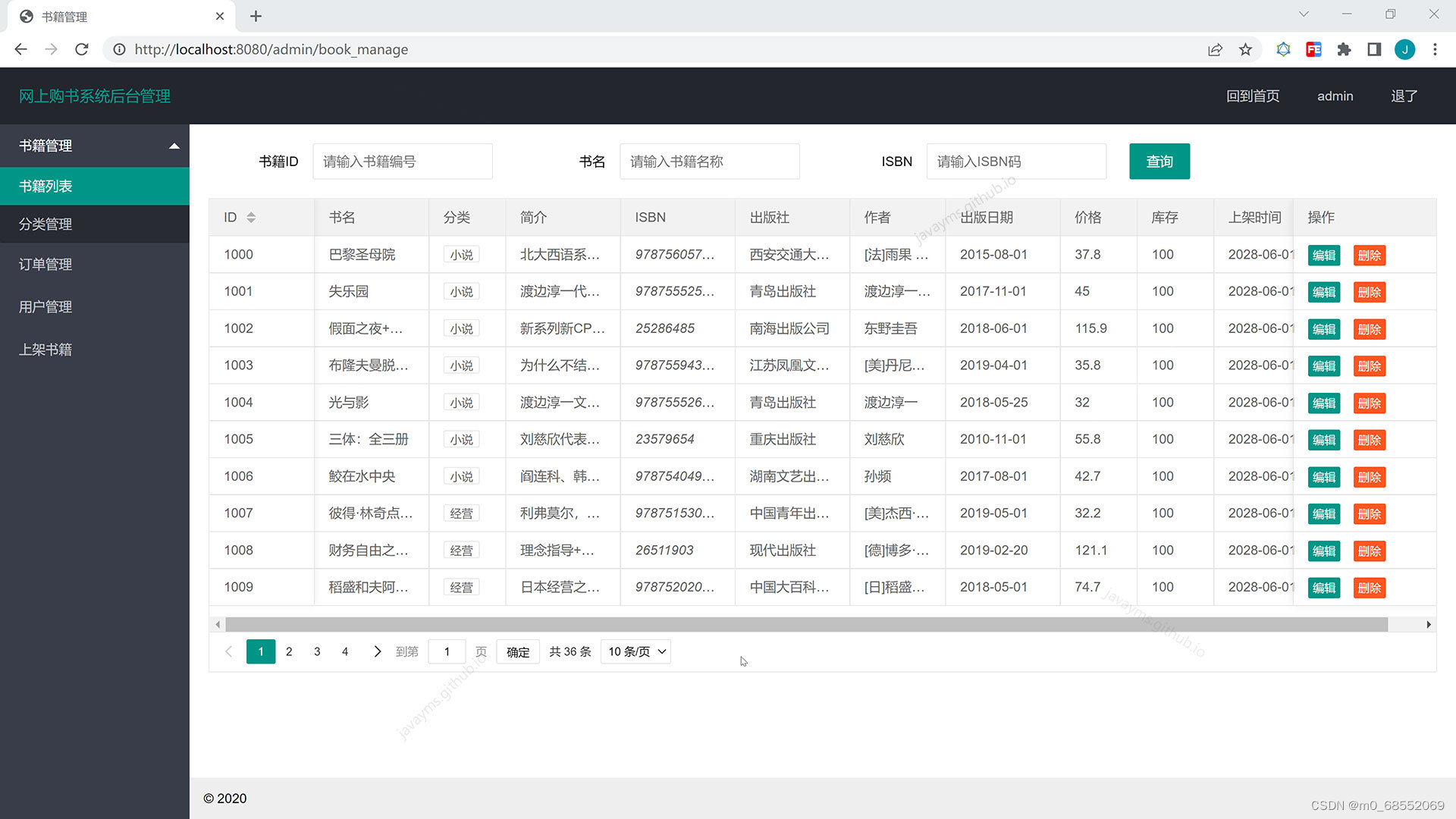Viewport: 1456px width, 819px height.
Task: Edit book 1007 彼得·林奇点
Action: (1324, 514)
